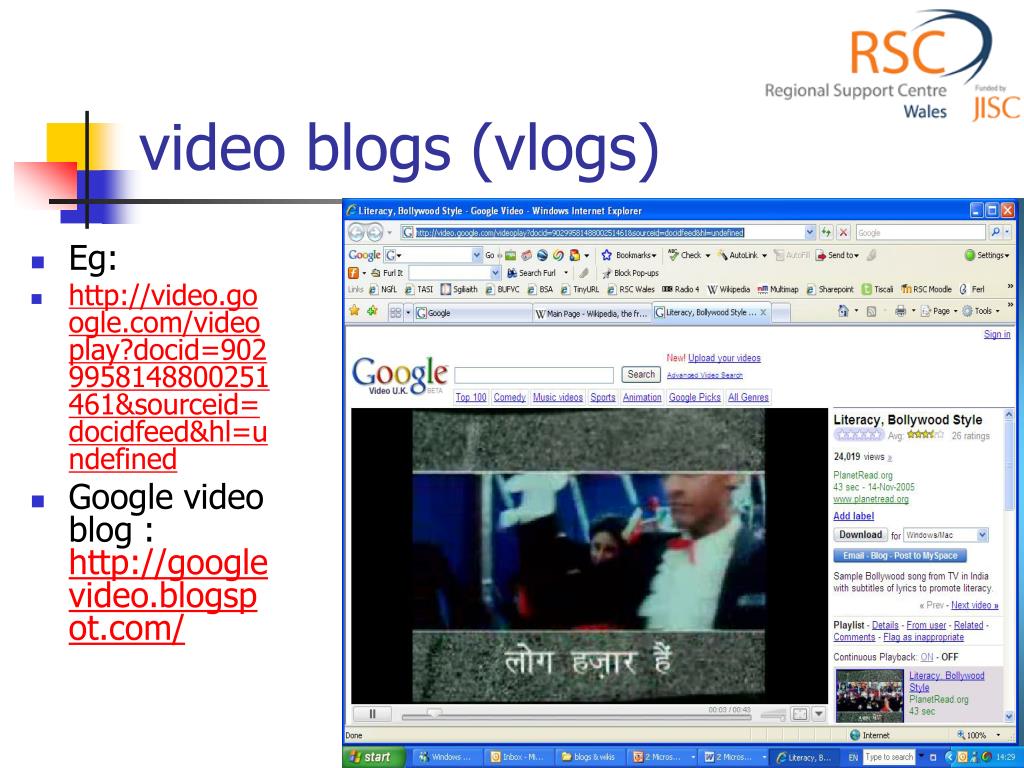The width and height of the screenshot is (1024, 768).
Task: Adjust the video volume slider
Action: click(x=773, y=715)
